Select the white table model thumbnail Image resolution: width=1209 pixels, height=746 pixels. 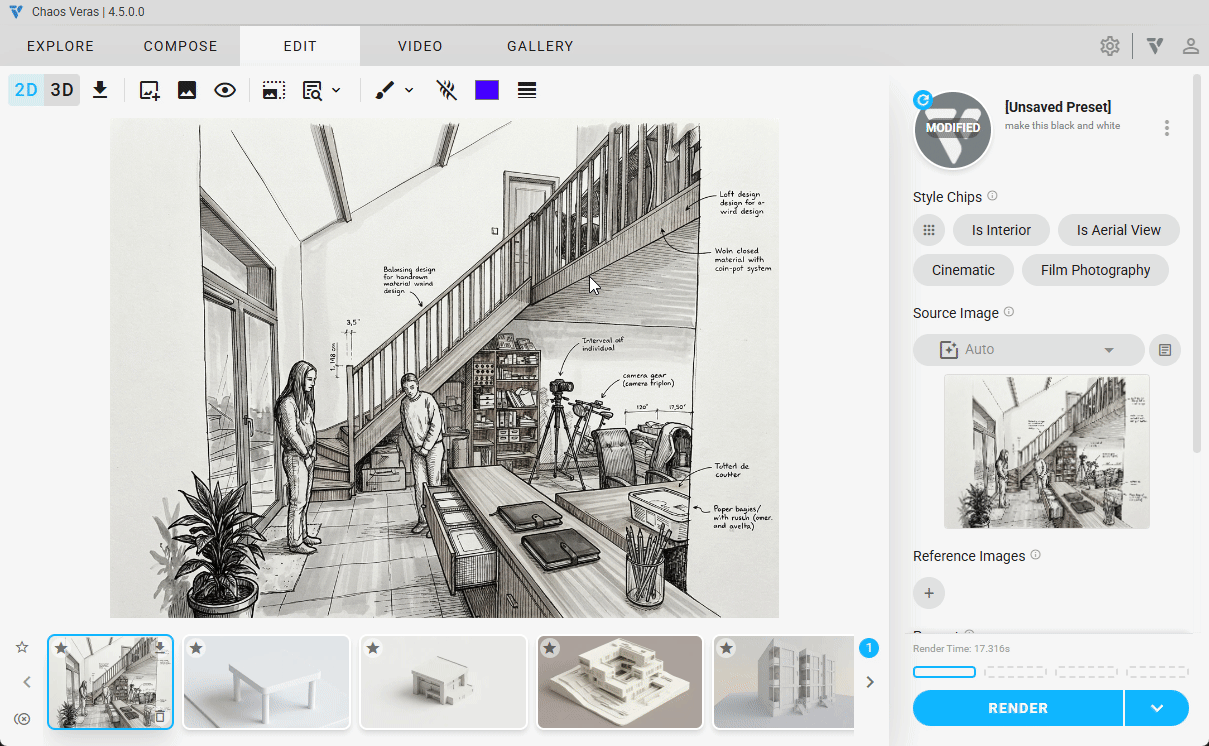tap(266, 682)
